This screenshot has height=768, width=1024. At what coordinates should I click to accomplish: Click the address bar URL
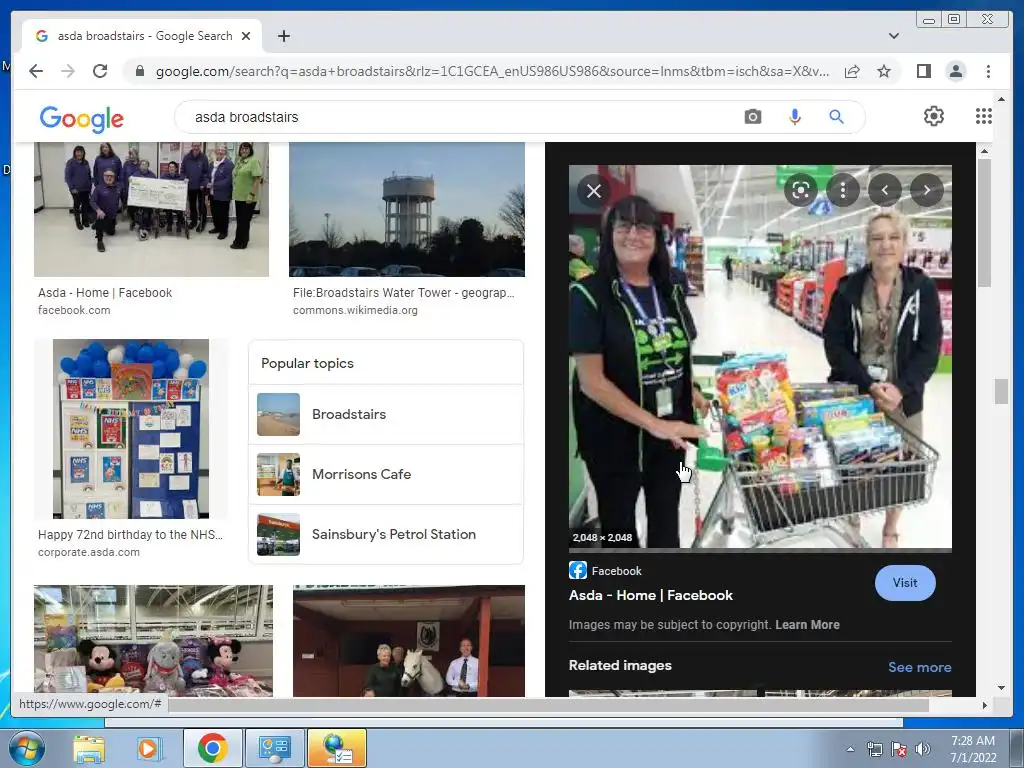point(492,71)
